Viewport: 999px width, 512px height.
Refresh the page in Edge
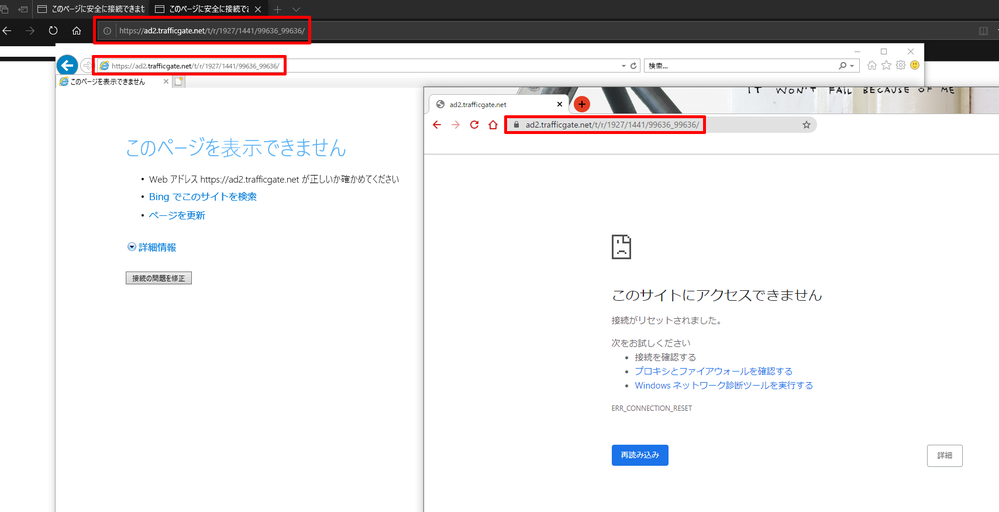click(x=53, y=31)
